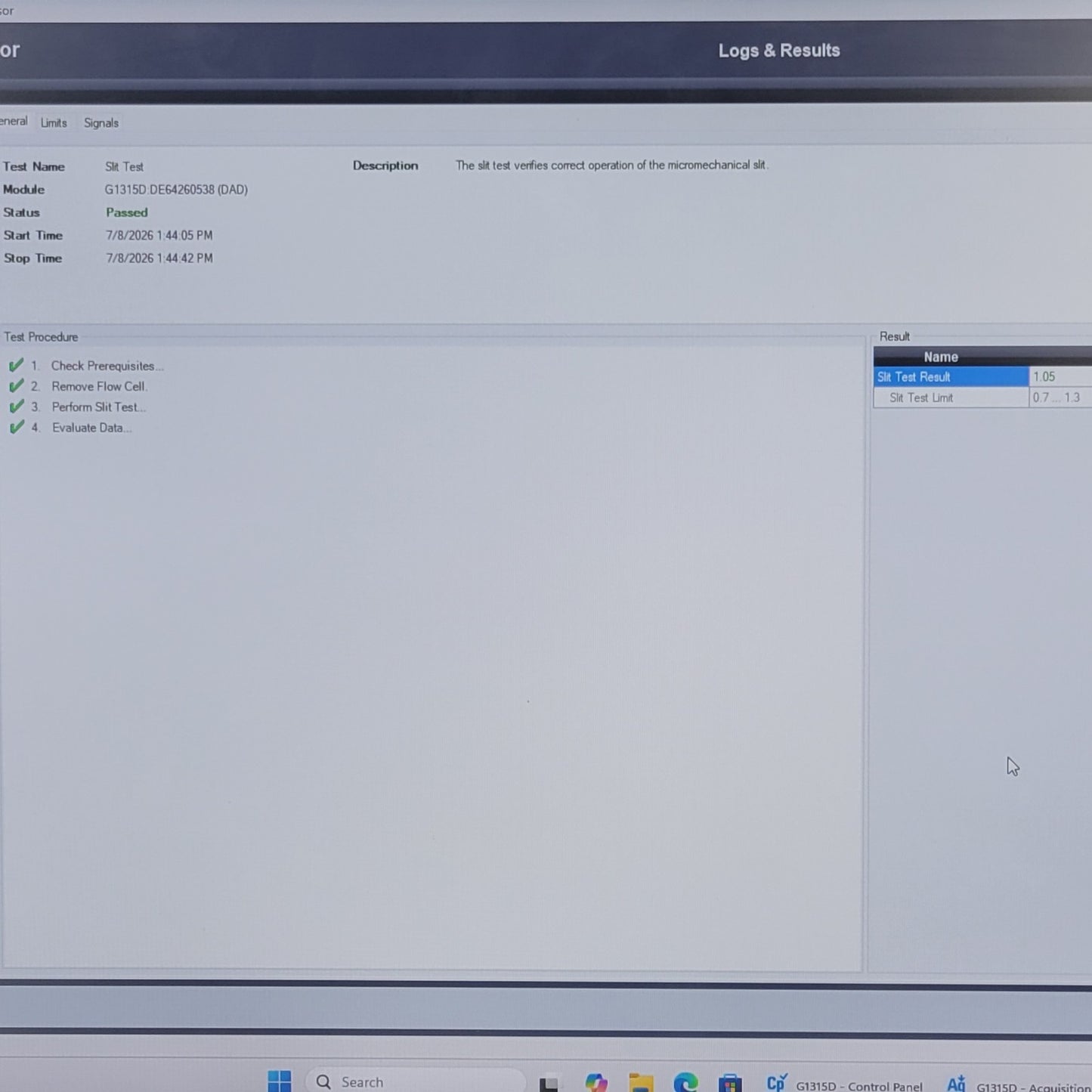Click the green checkmark beside Check Prerequisites
This screenshot has width=1092, height=1092.
[x=17, y=366]
